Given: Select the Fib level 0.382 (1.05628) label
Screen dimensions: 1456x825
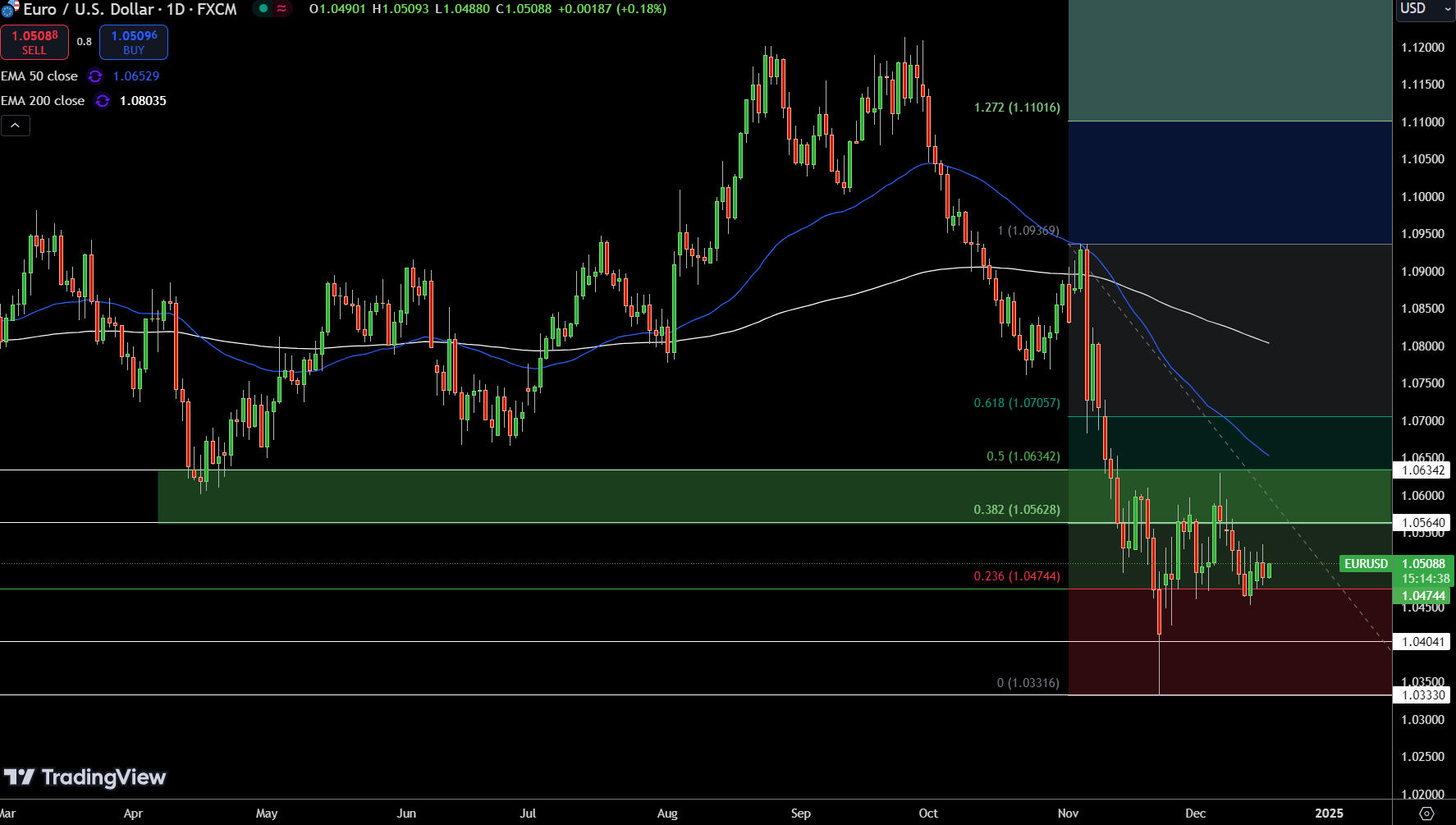Looking at the screenshot, I should [1017, 510].
